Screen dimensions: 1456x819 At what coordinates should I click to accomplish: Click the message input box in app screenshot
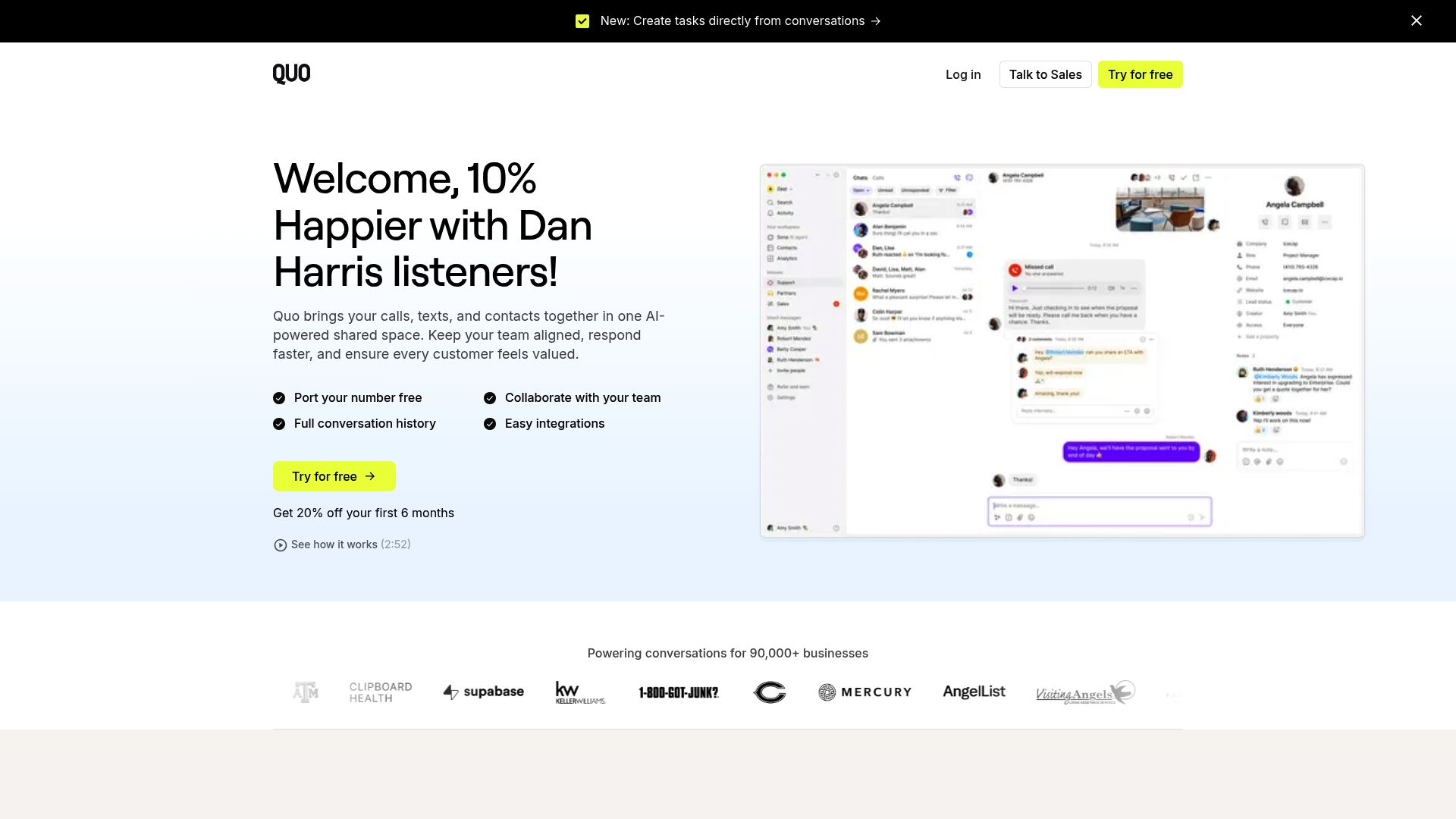[x=1100, y=511]
